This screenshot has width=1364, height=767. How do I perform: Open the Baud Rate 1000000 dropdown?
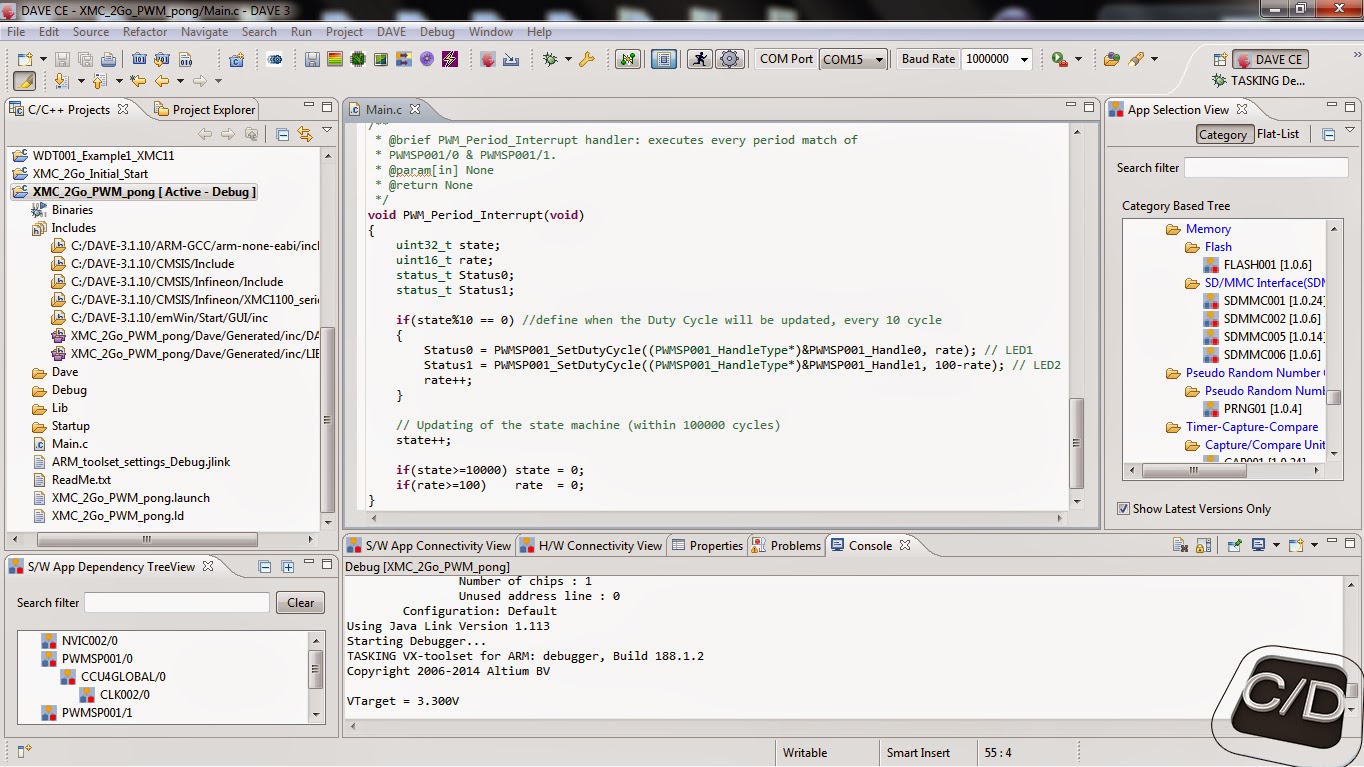[x=997, y=59]
